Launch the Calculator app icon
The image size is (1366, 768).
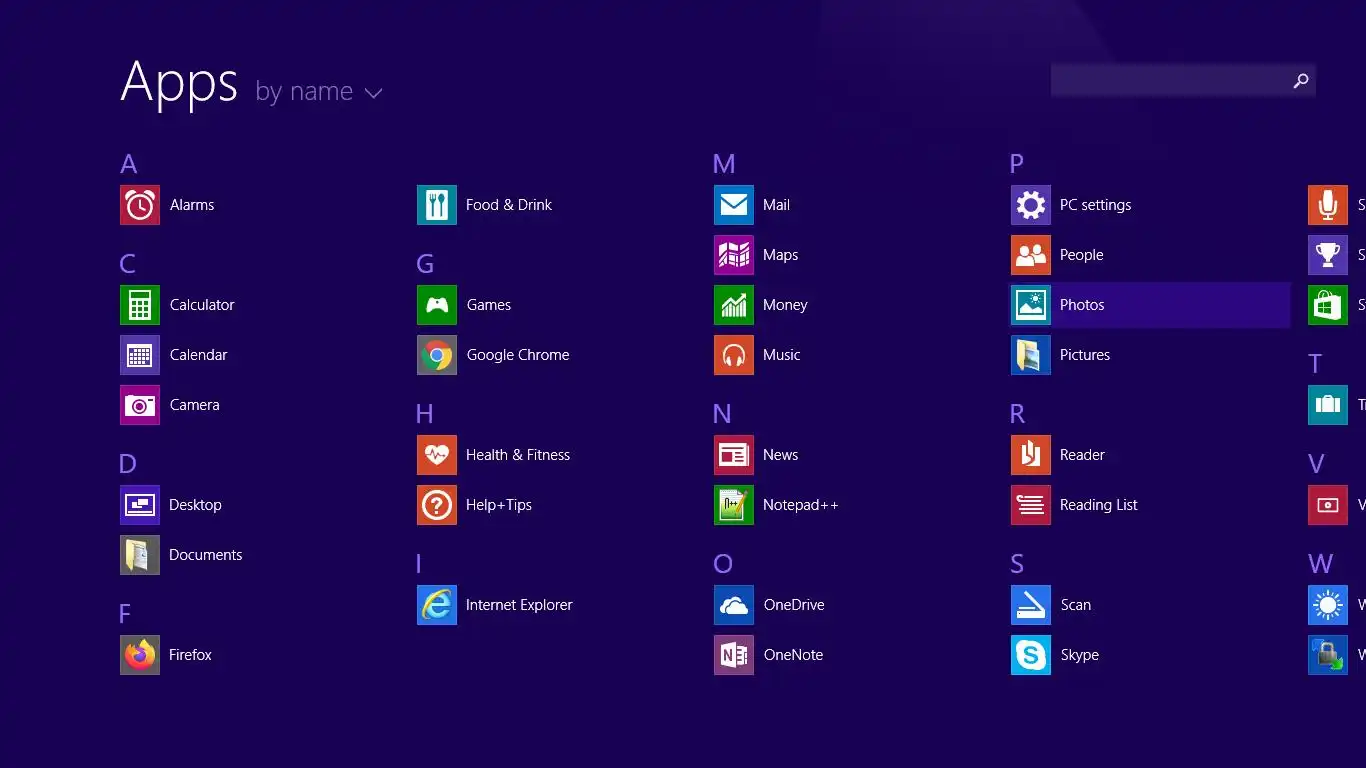pyautogui.click(x=140, y=305)
